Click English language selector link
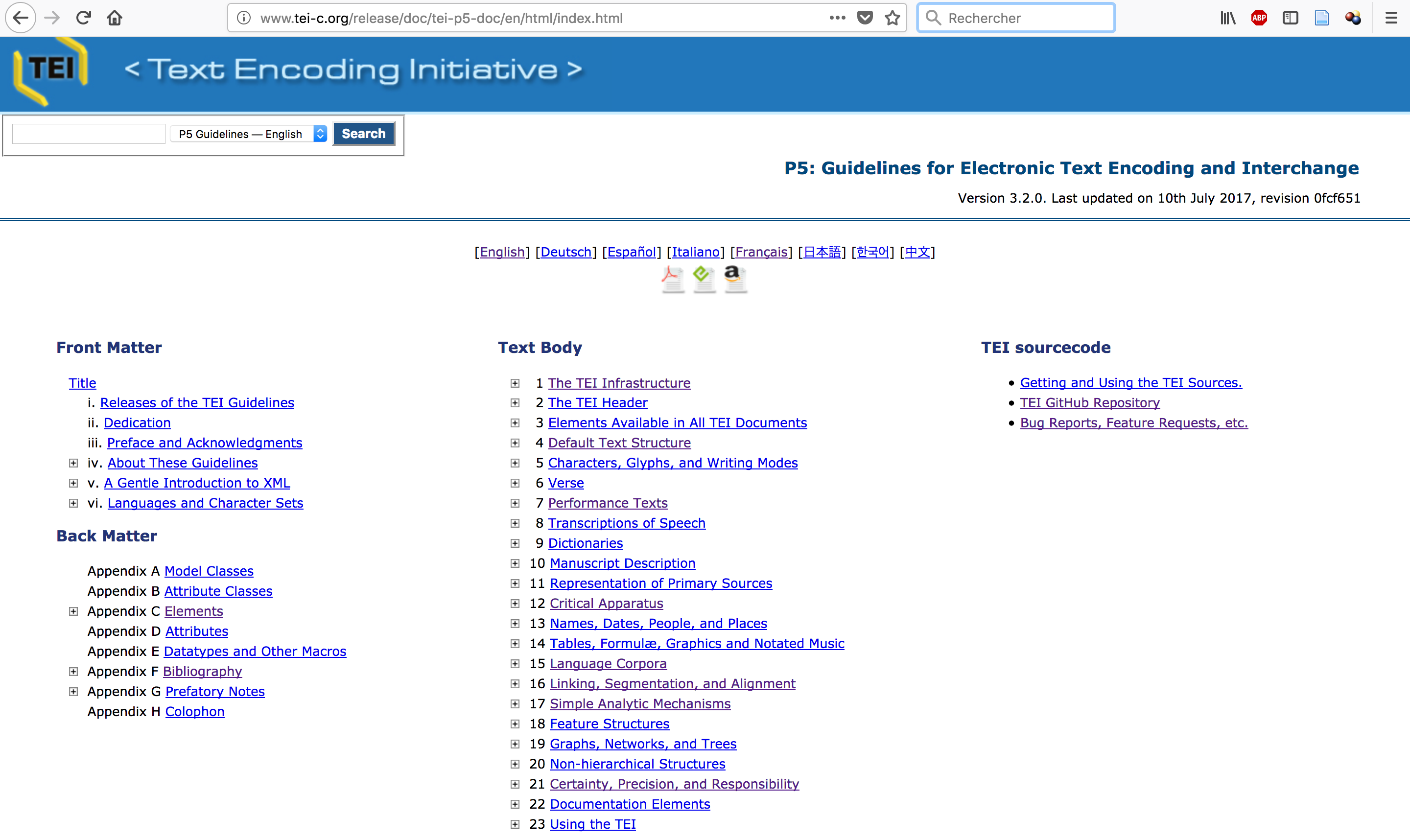This screenshot has height=840, width=1410. point(501,251)
